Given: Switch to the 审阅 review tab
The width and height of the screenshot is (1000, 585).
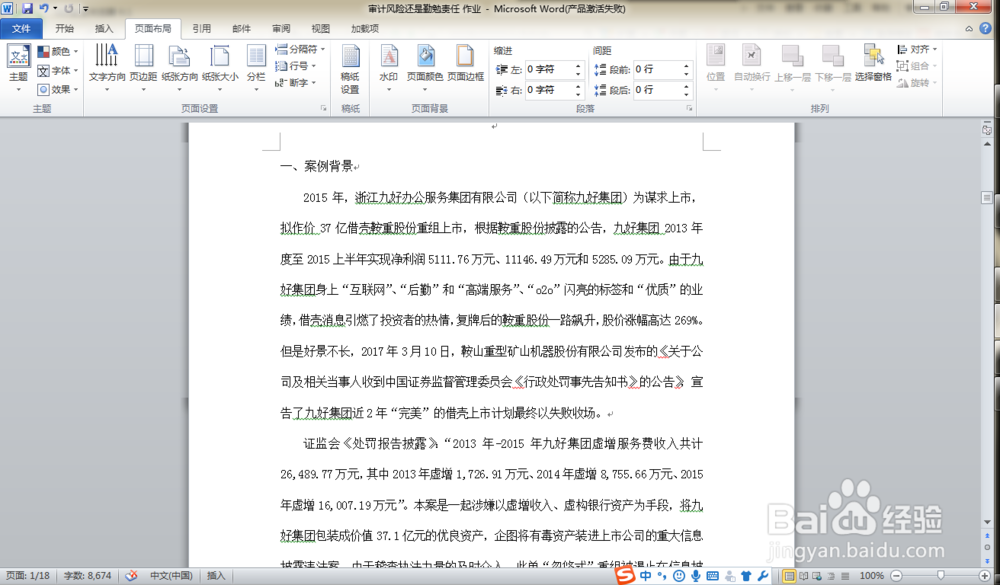Looking at the screenshot, I should click(281, 29).
